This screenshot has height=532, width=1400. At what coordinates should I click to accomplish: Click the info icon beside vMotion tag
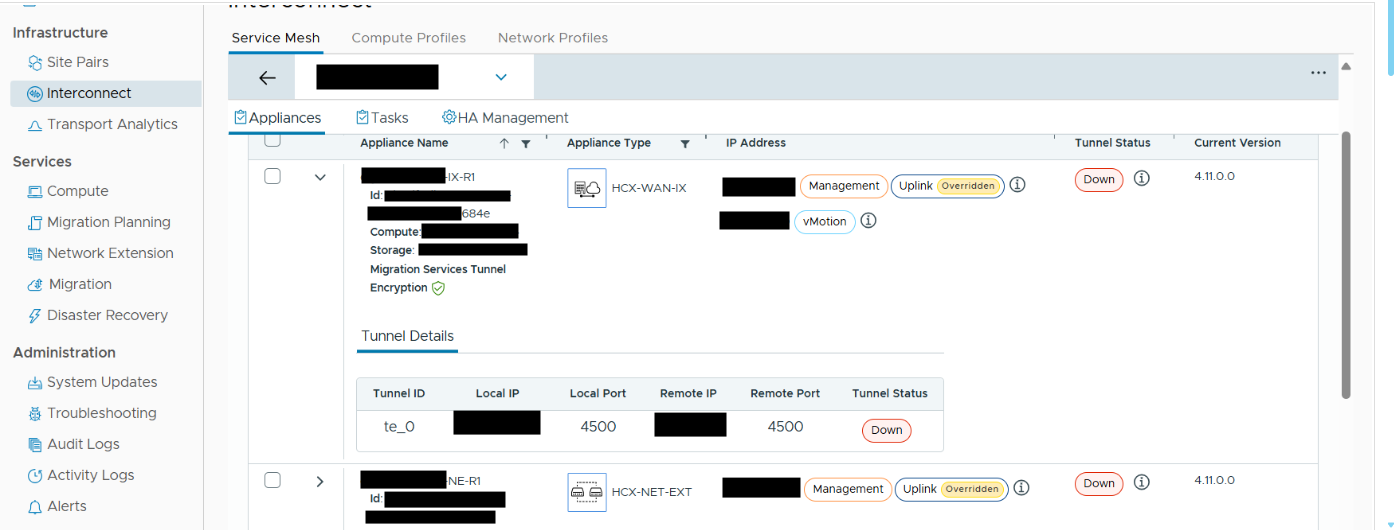point(868,221)
